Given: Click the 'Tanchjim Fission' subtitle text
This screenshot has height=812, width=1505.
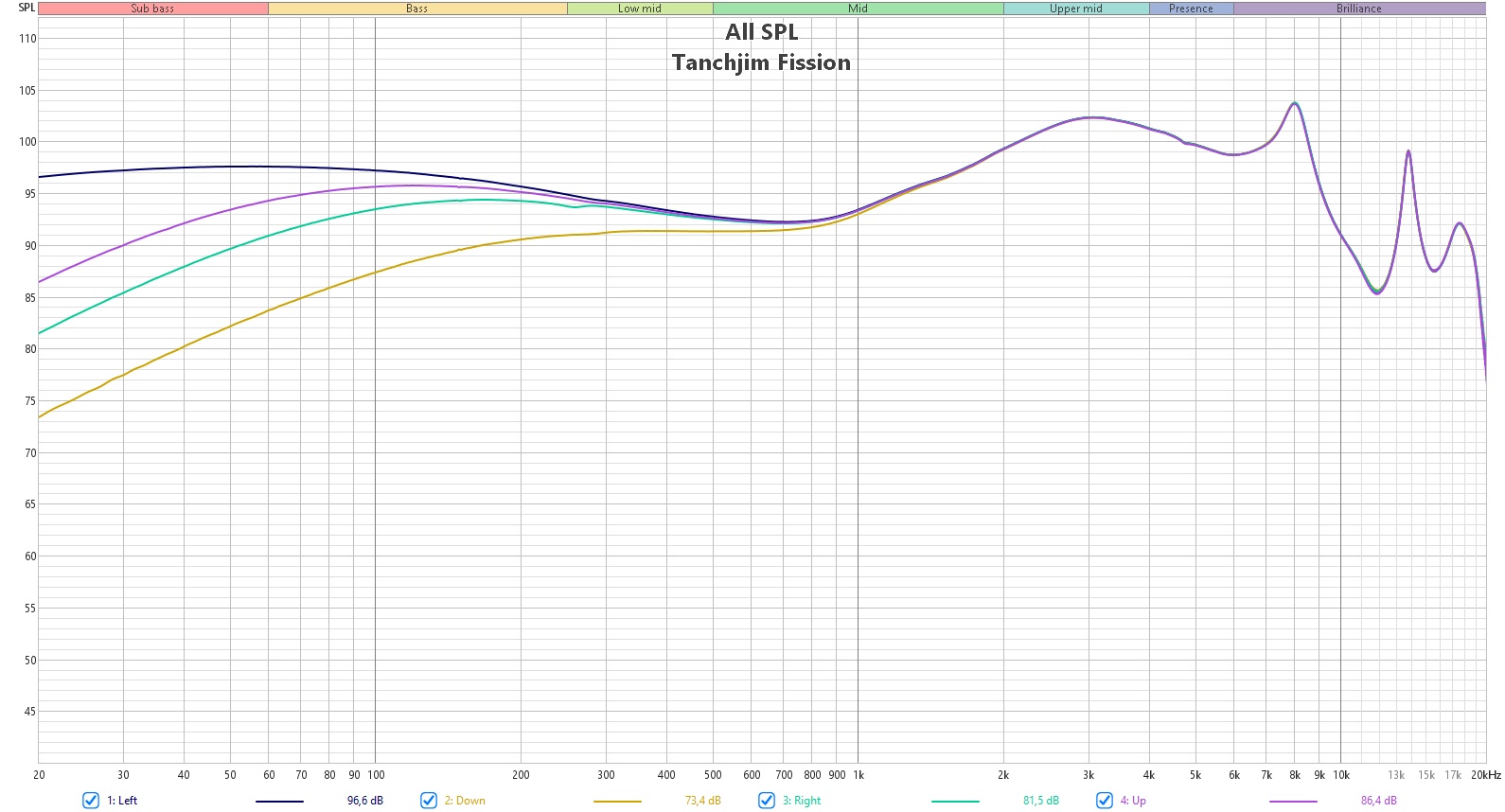Looking at the screenshot, I should (762, 62).
